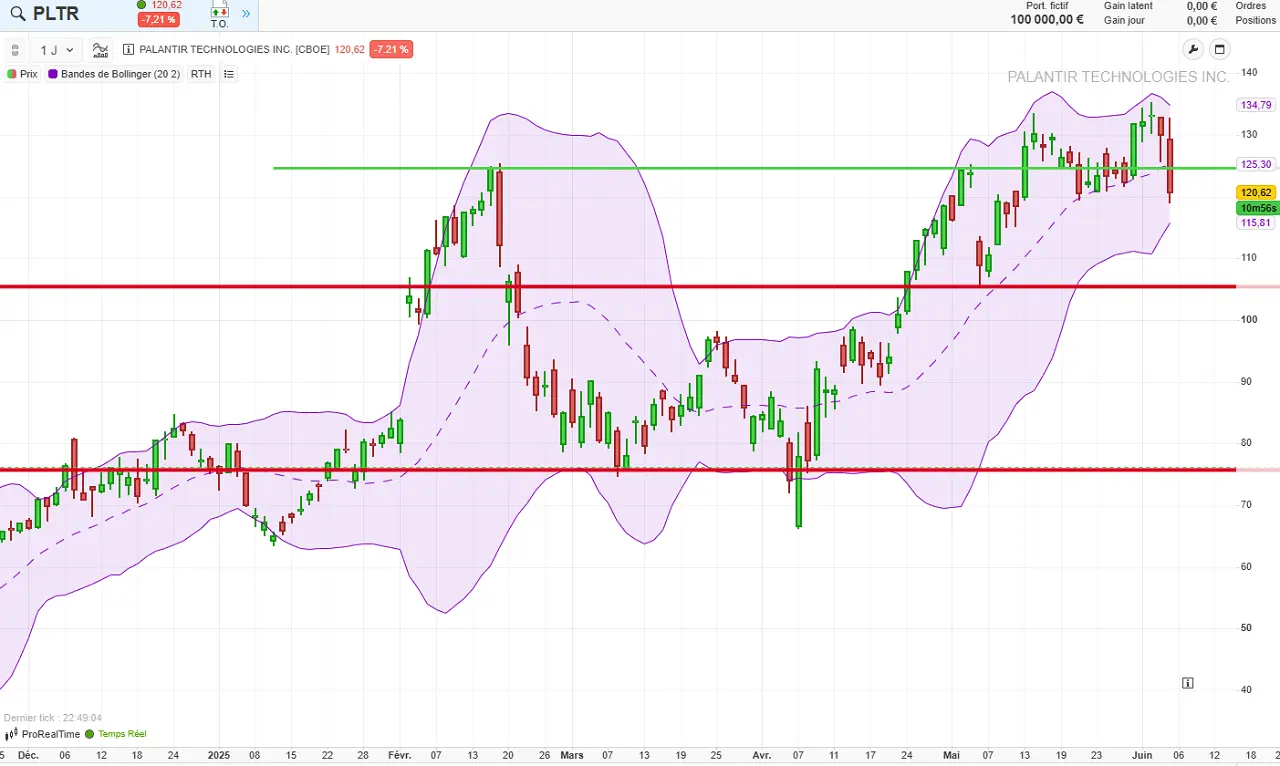
Task: Open the 1 J timeframe dropdown
Action: click(x=56, y=50)
